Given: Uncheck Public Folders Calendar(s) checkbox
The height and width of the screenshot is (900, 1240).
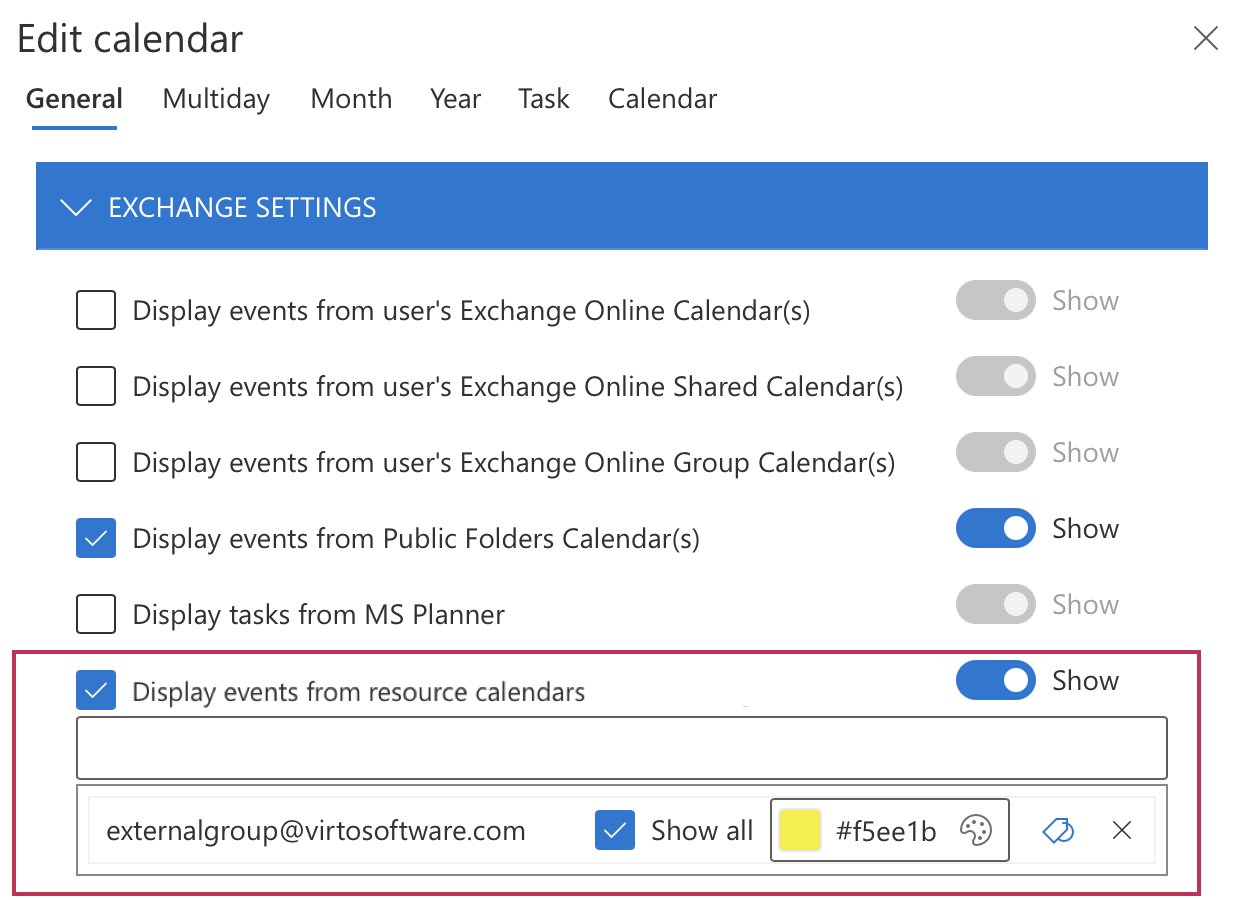Looking at the screenshot, I should click(x=96, y=538).
